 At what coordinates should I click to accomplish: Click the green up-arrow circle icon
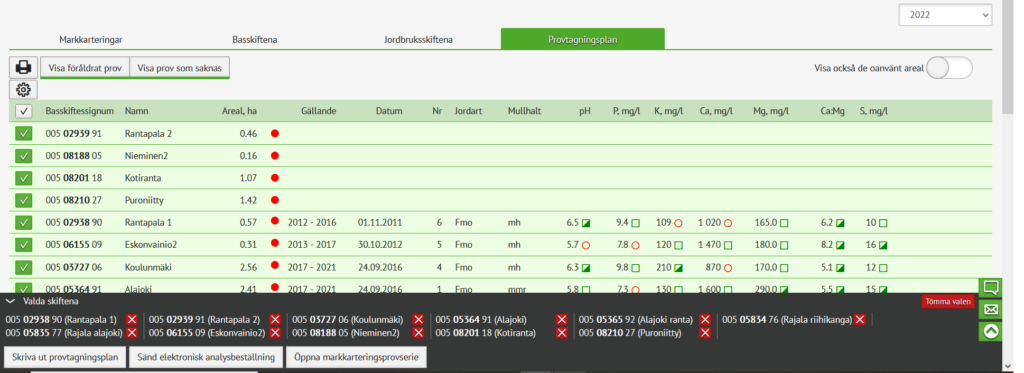(x=991, y=331)
